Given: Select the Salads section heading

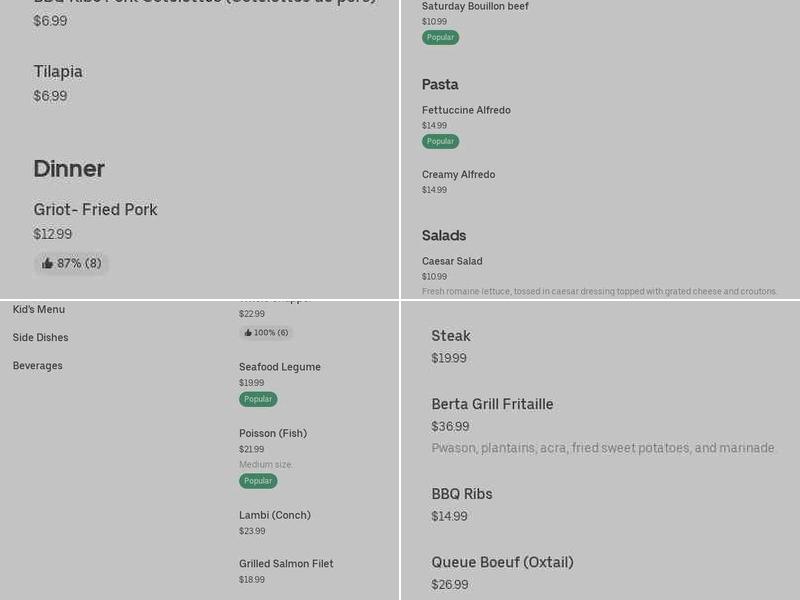Looking at the screenshot, I should pyautogui.click(x=443, y=235).
